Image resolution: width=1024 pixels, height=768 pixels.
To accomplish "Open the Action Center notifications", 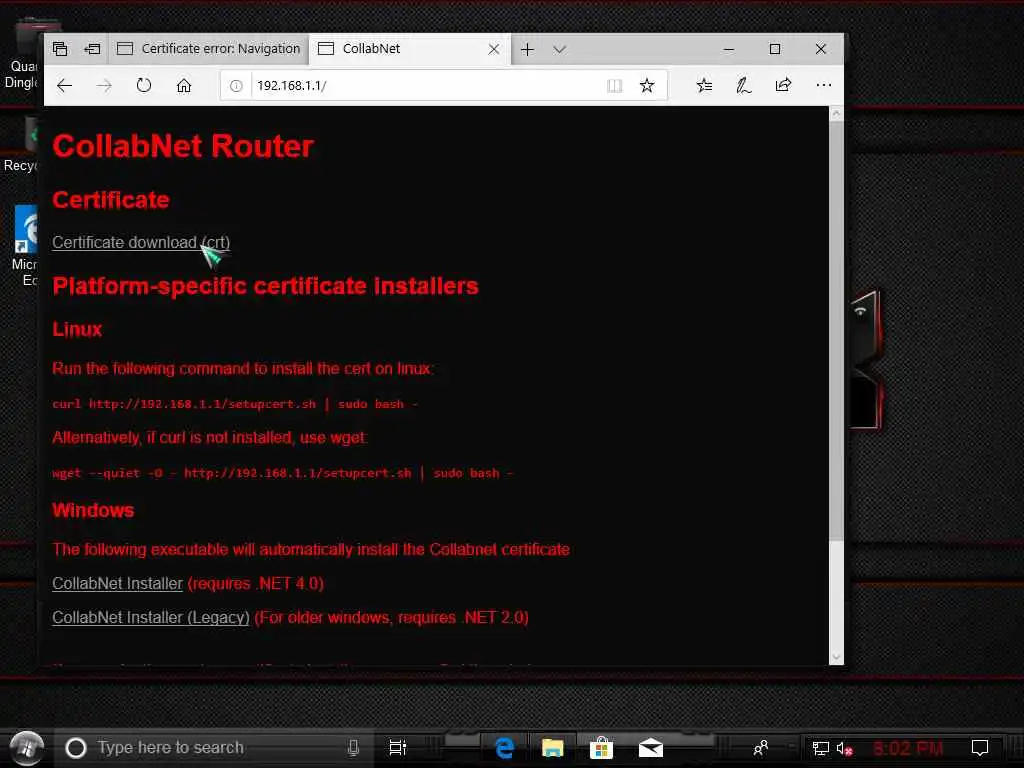I will pyautogui.click(x=980, y=748).
